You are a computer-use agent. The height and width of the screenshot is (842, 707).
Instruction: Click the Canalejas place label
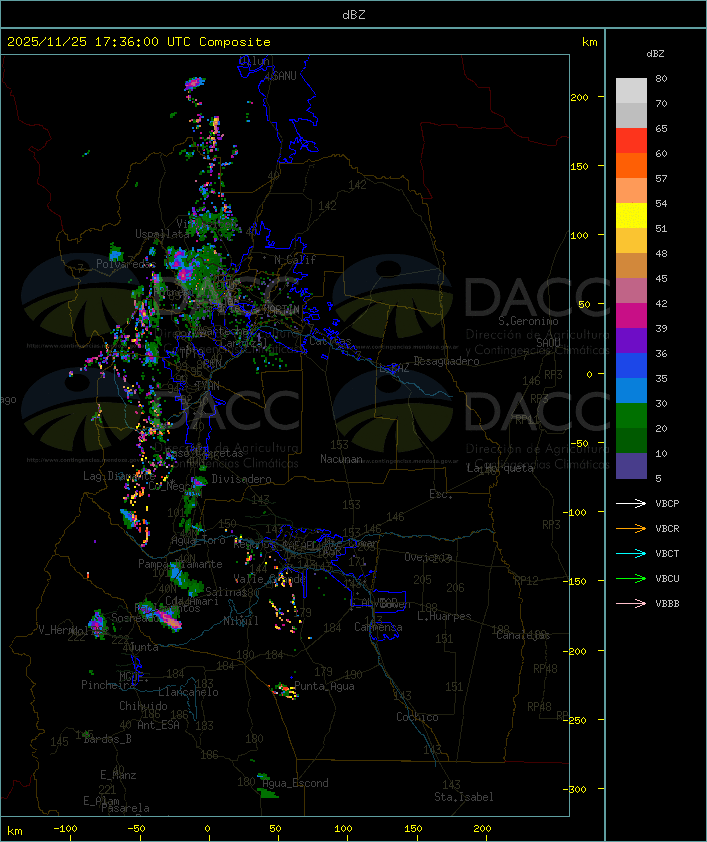click(x=523, y=635)
